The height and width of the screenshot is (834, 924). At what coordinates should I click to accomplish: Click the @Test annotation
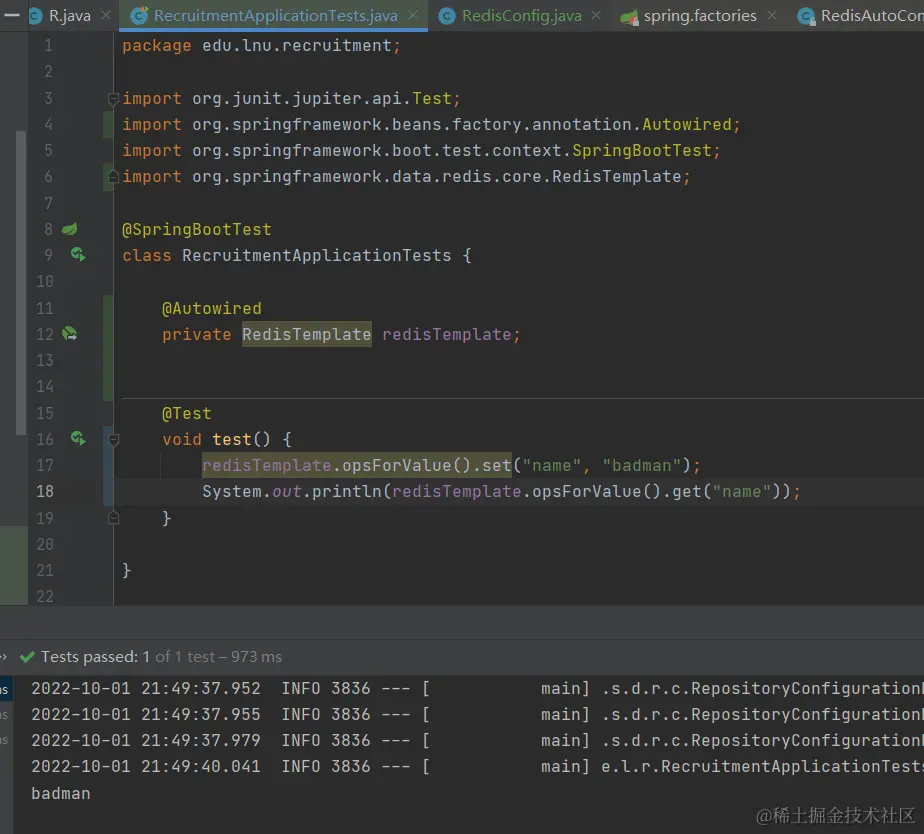186,413
